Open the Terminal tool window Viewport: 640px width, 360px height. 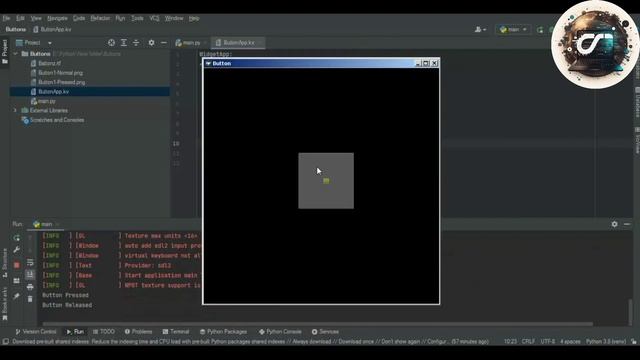[176, 332]
